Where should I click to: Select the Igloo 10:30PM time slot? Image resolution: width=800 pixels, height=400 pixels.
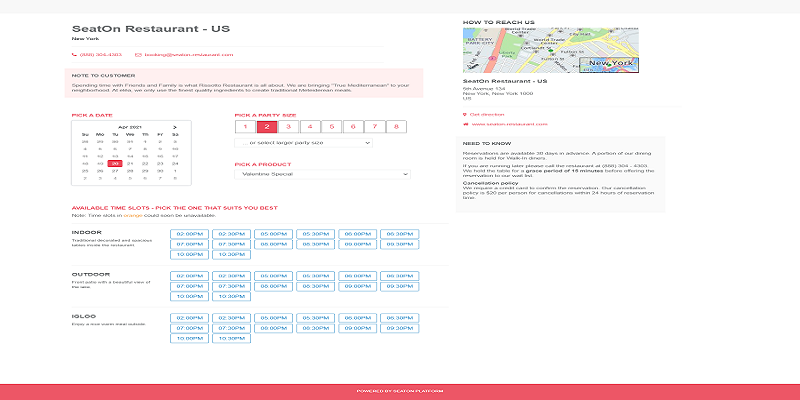(231, 338)
